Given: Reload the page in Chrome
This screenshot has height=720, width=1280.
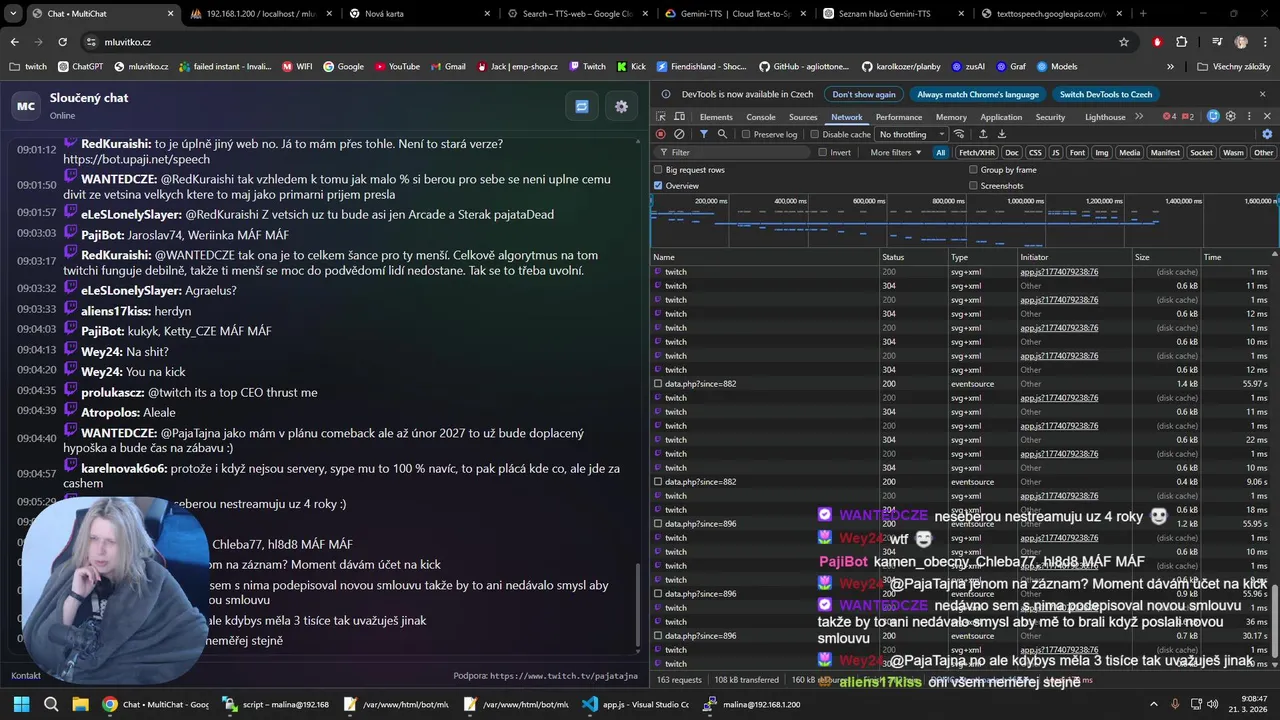Looking at the screenshot, I should click(62, 42).
